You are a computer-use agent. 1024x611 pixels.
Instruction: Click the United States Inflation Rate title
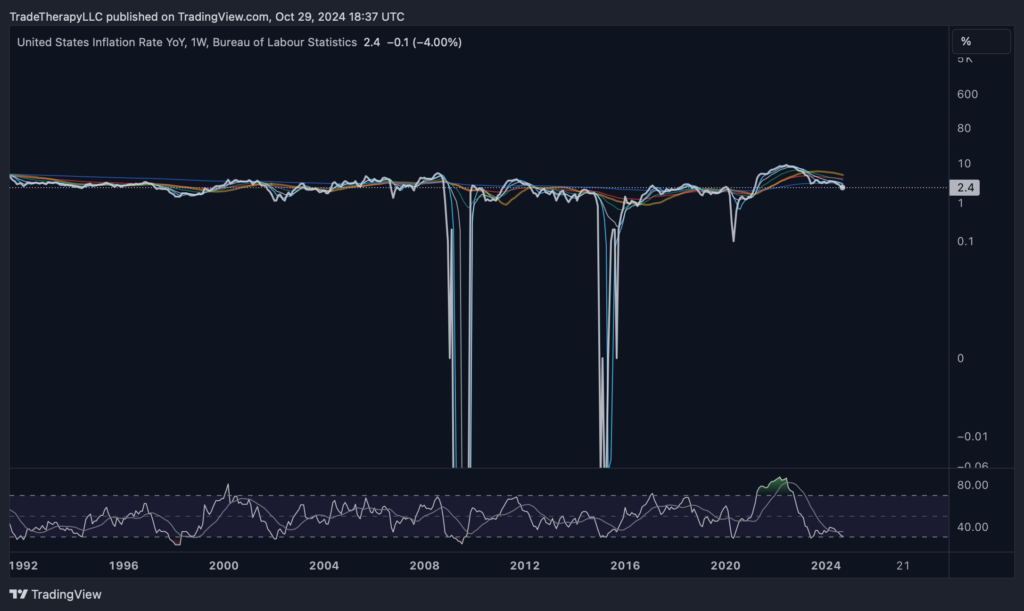coord(186,42)
